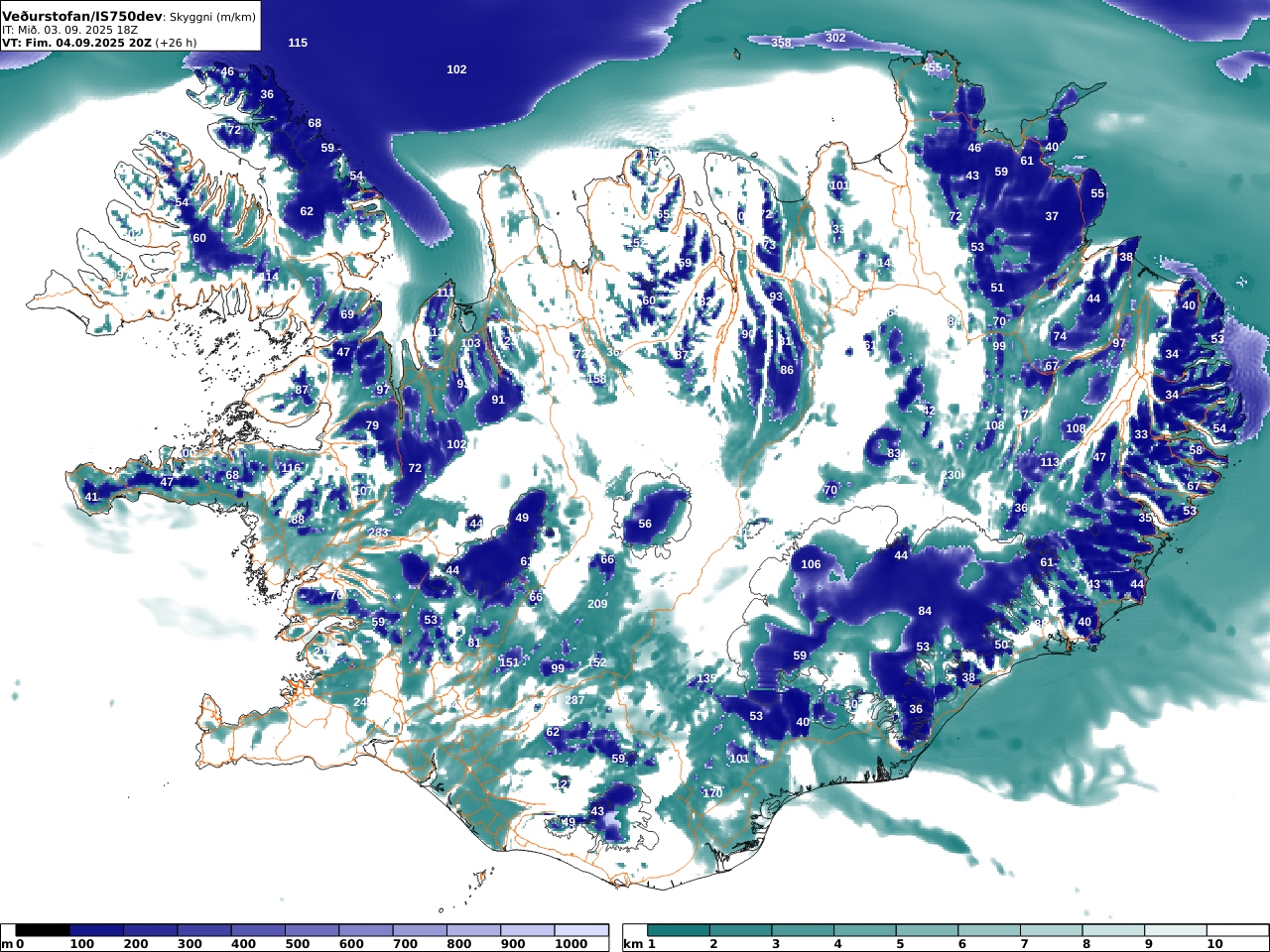The width and height of the screenshot is (1270, 952).
Task: Click the dark teal legend swatch between km 1 and 2
Action: click(x=679, y=930)
